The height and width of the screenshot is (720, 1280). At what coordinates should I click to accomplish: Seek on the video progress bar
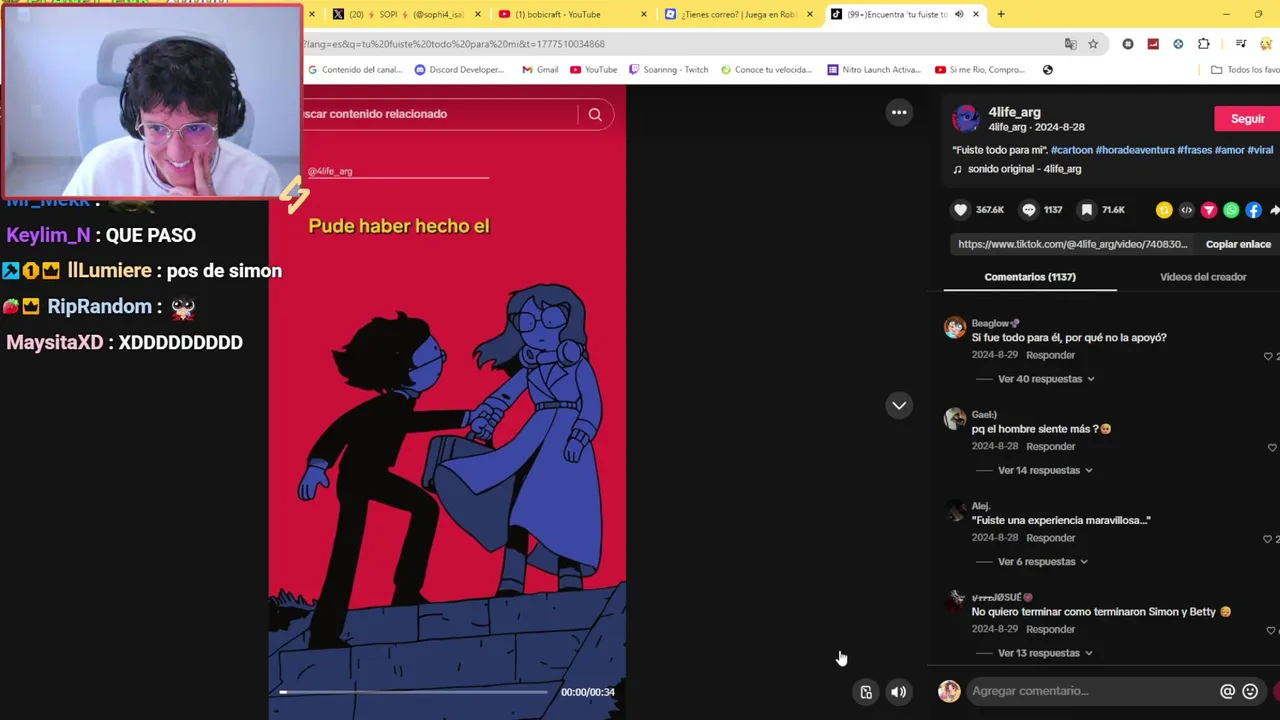[x=414, y=692]
